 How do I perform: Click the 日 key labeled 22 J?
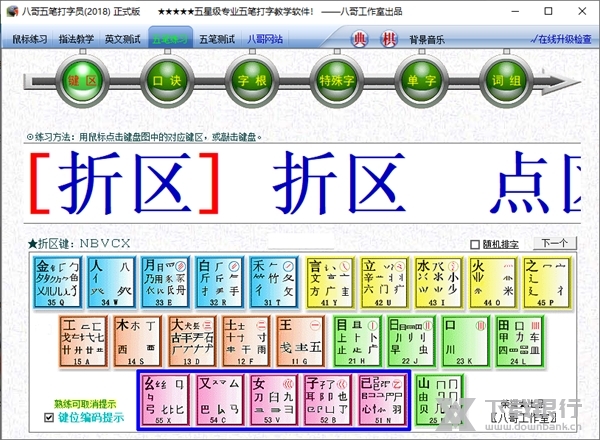coord(411,341)
